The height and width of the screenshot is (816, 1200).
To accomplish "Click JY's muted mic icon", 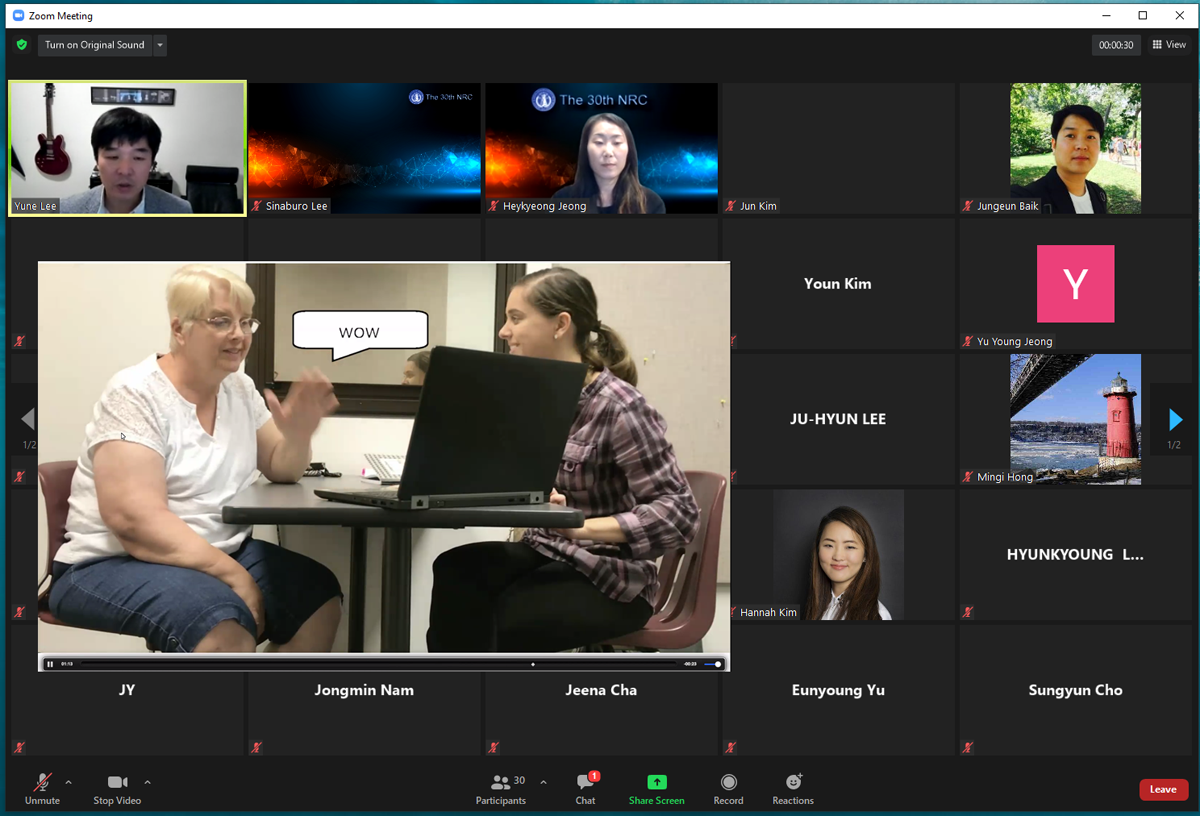I will 20,747.
